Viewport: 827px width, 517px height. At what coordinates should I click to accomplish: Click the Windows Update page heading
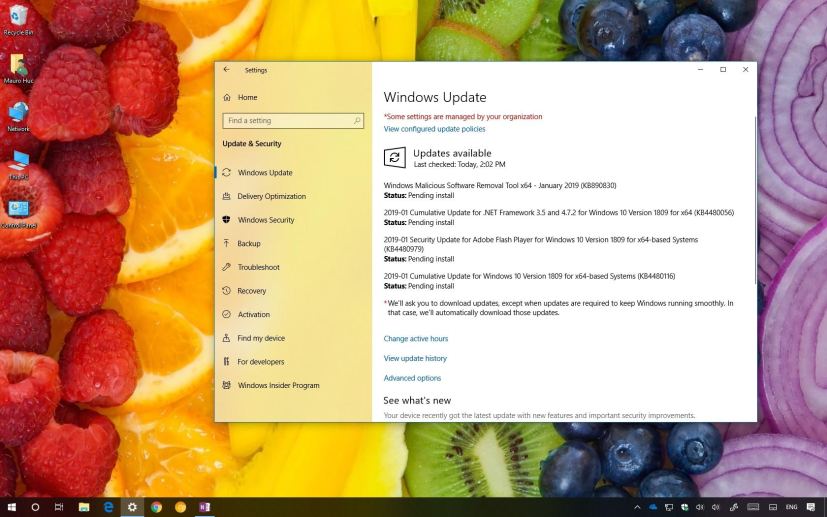[435, 97]
